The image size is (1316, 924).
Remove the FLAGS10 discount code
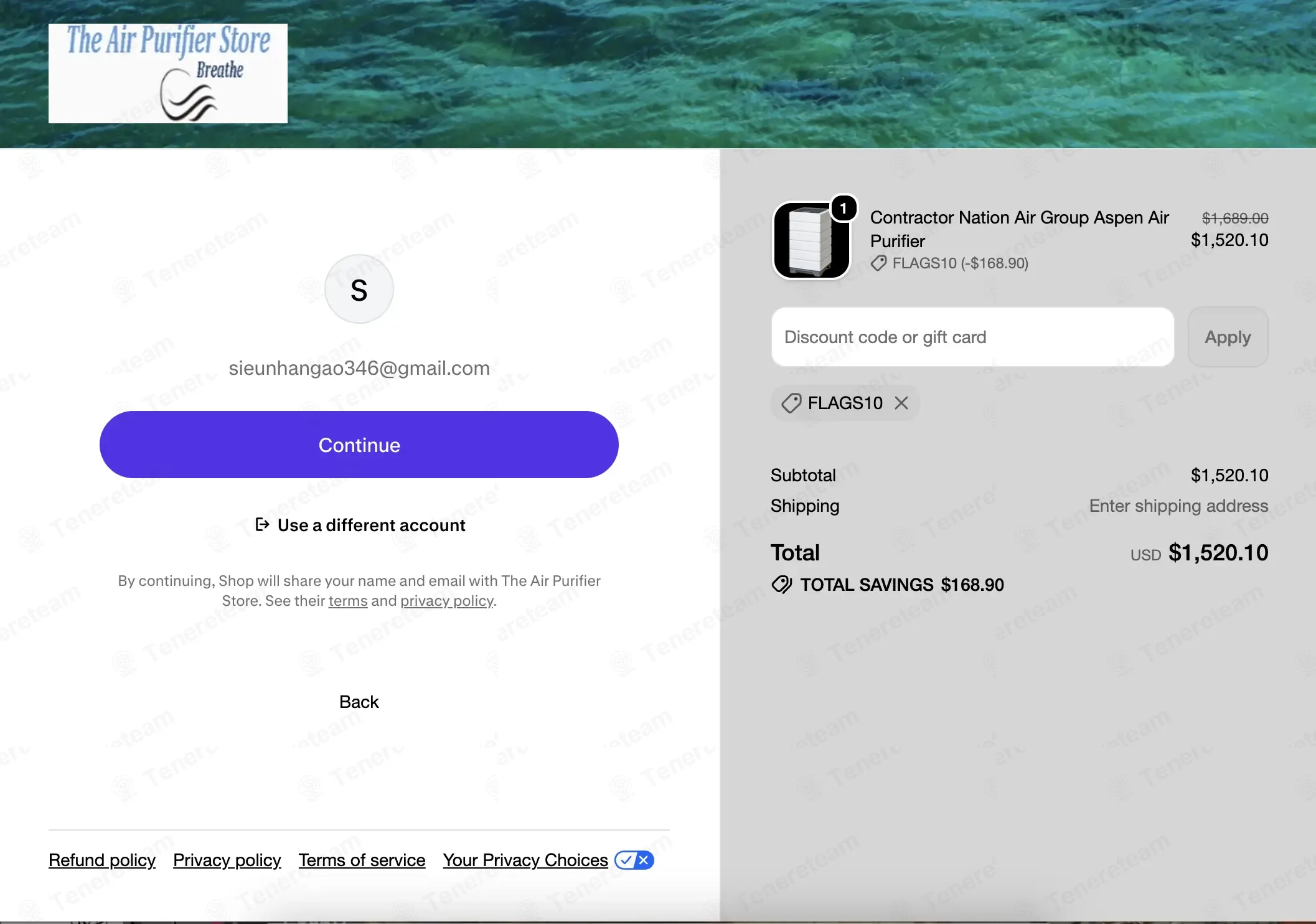tap(901, 403)
